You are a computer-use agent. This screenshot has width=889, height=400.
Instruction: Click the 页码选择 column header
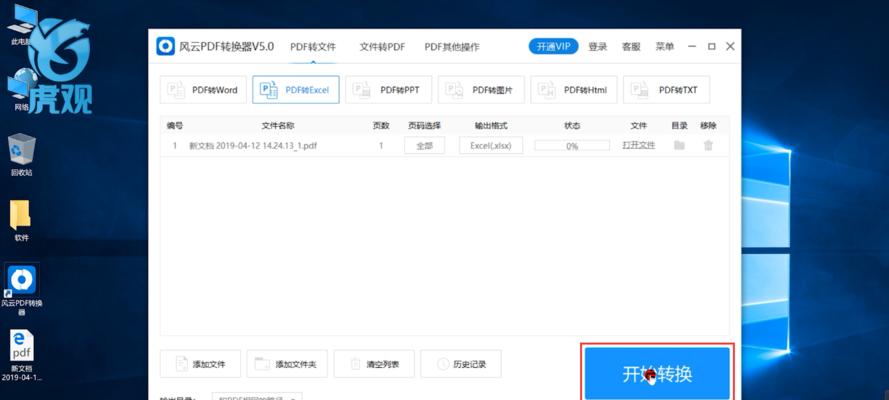424,126
